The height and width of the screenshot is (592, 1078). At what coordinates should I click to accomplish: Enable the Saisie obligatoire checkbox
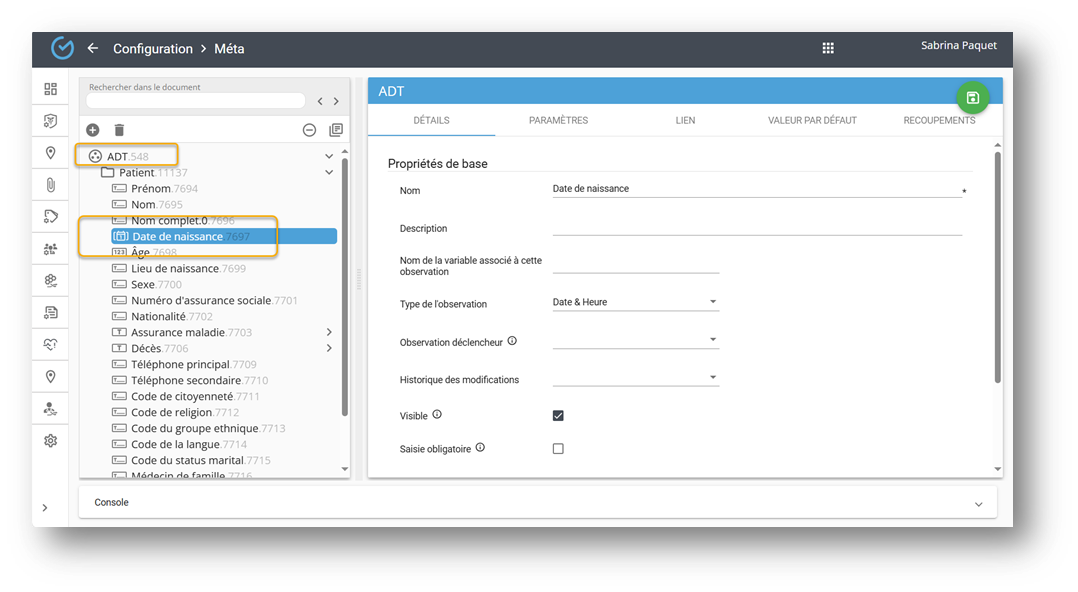pyautogui.click(x=558, y=449)
